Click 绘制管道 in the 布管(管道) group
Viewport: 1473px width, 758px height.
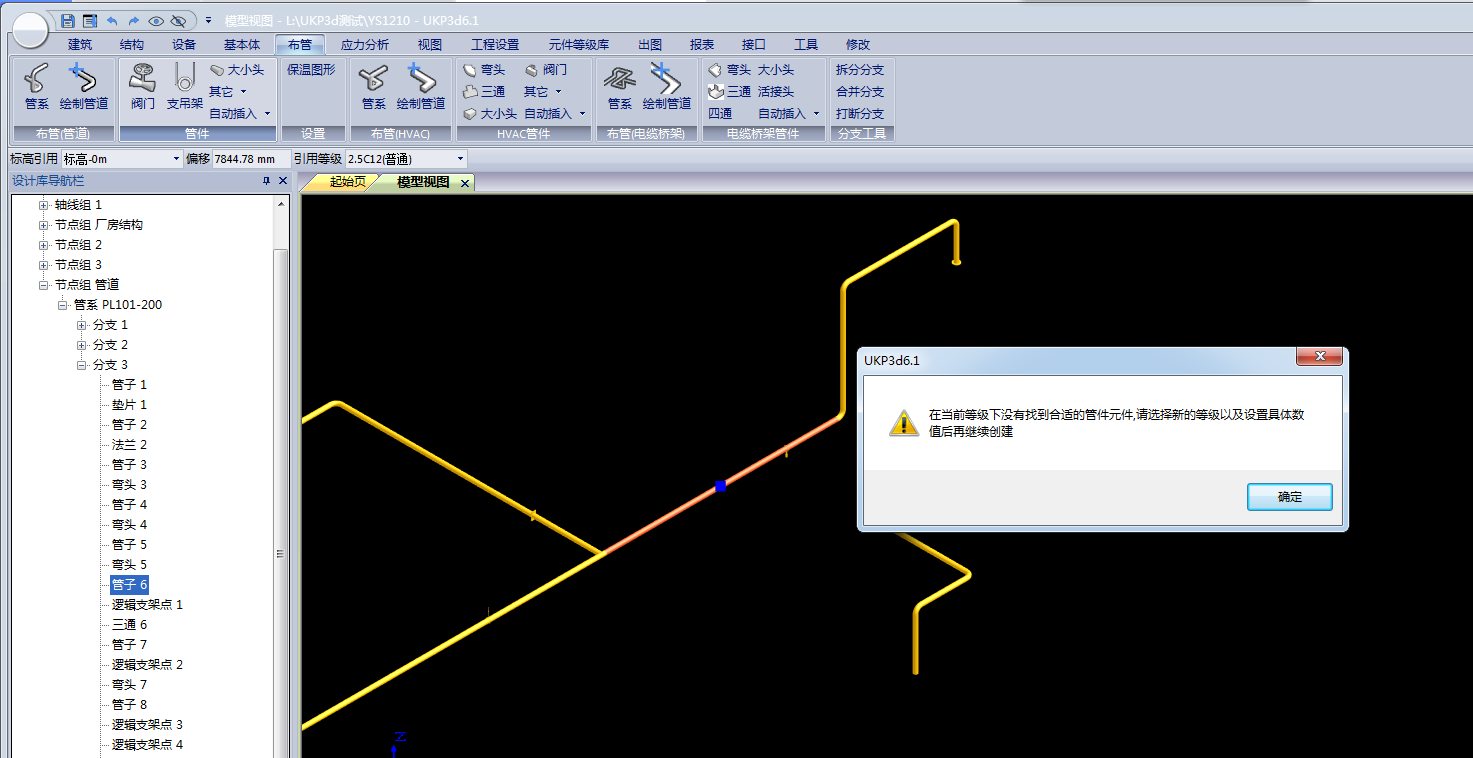point(84,86)
